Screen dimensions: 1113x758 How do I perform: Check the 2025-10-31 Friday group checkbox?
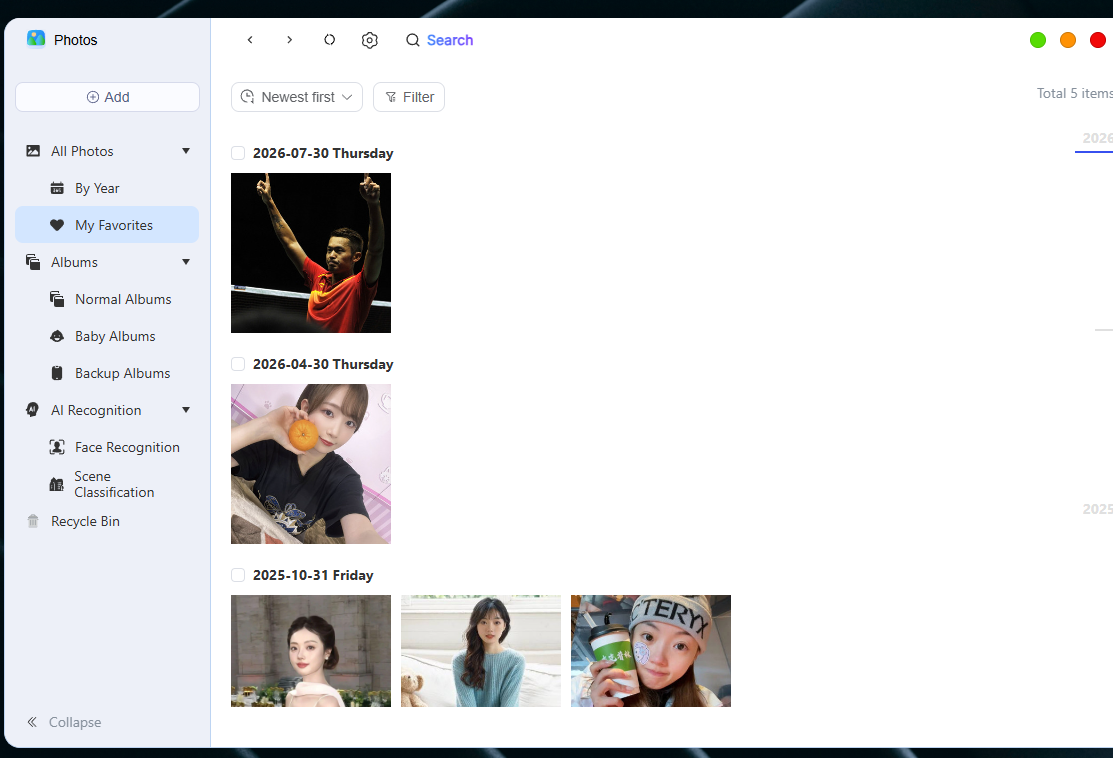point(238,575)
